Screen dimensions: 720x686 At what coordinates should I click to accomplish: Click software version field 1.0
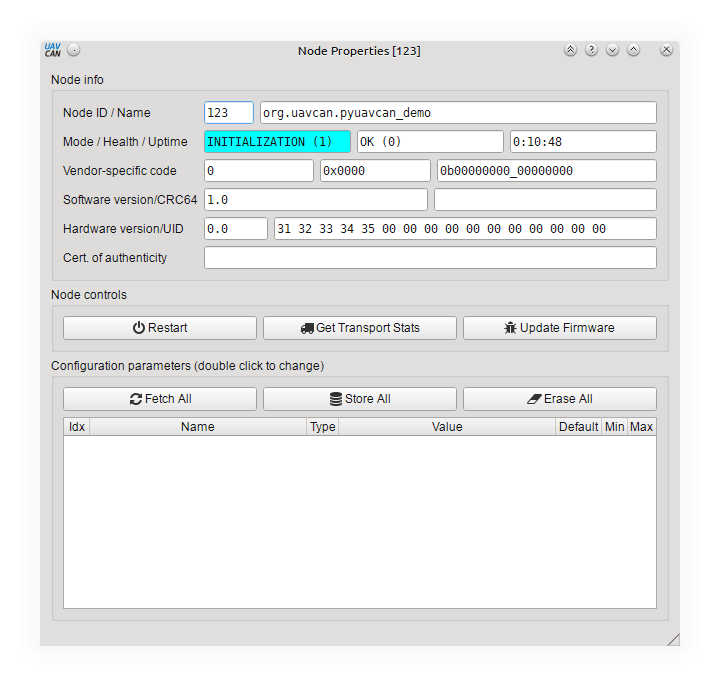[x=316, y=199]
